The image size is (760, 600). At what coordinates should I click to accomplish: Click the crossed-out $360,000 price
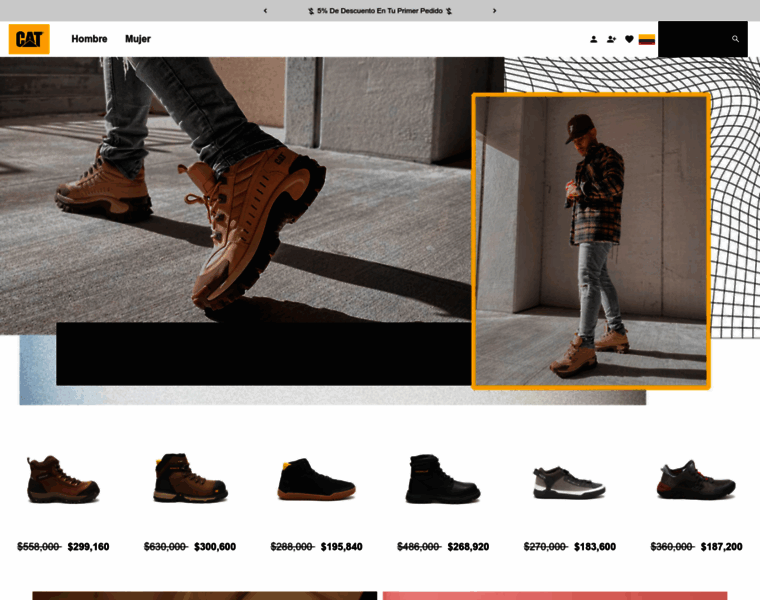click(672, 547)
